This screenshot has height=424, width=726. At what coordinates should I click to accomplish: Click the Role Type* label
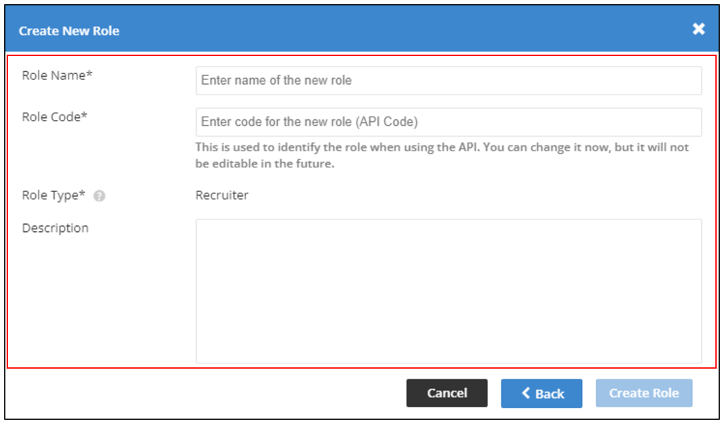(54, 195)
